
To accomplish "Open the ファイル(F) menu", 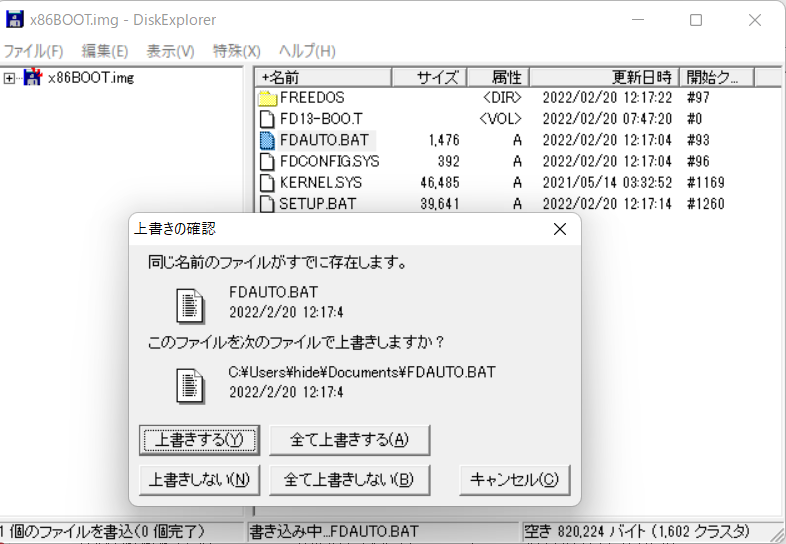I will click(33, 51).
